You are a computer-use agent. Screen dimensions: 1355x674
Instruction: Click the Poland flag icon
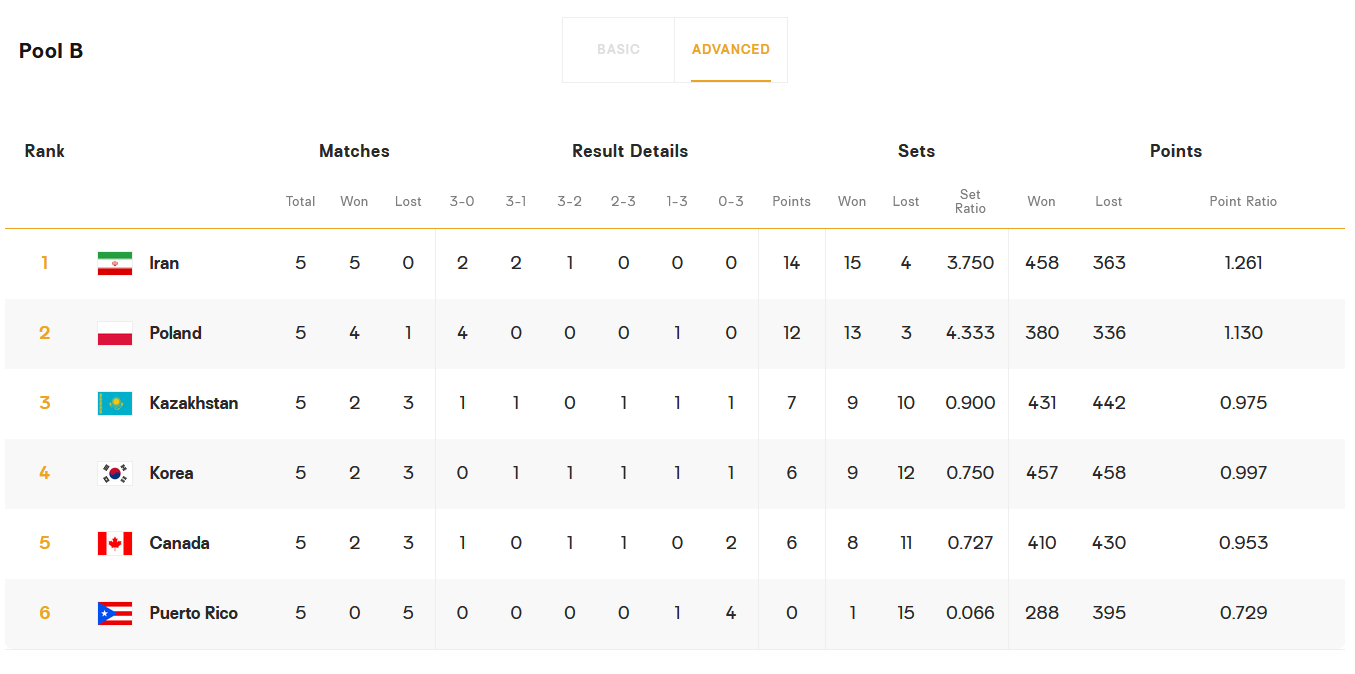(115, 333)
